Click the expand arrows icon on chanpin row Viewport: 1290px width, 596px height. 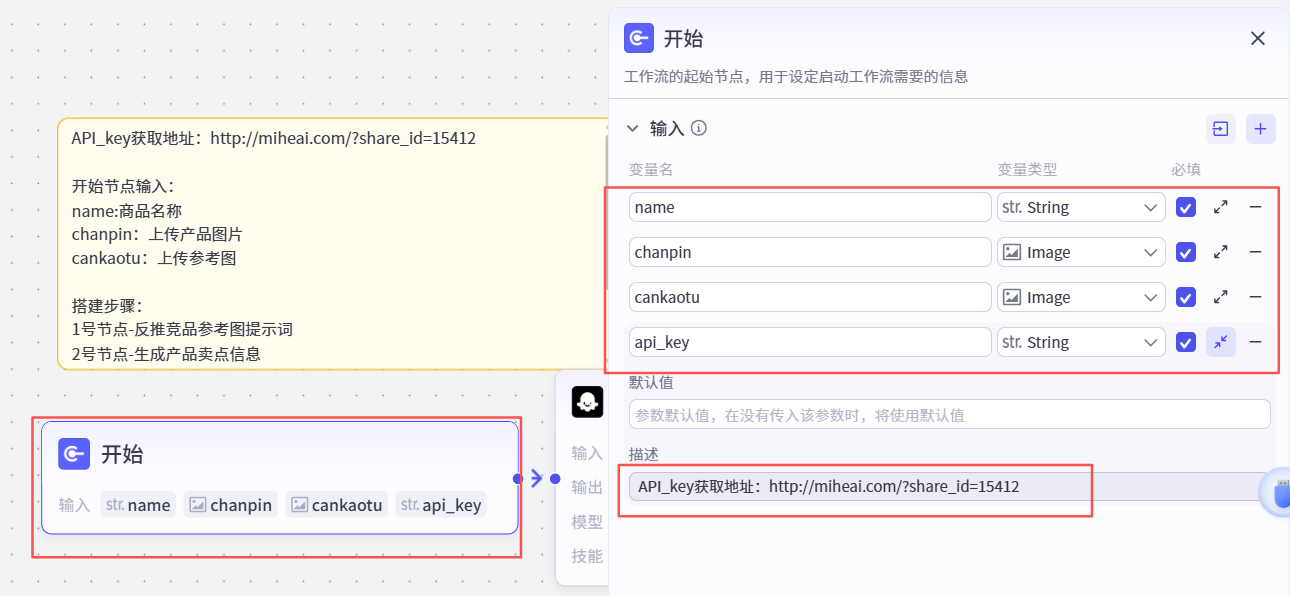tap(1220, 252)
